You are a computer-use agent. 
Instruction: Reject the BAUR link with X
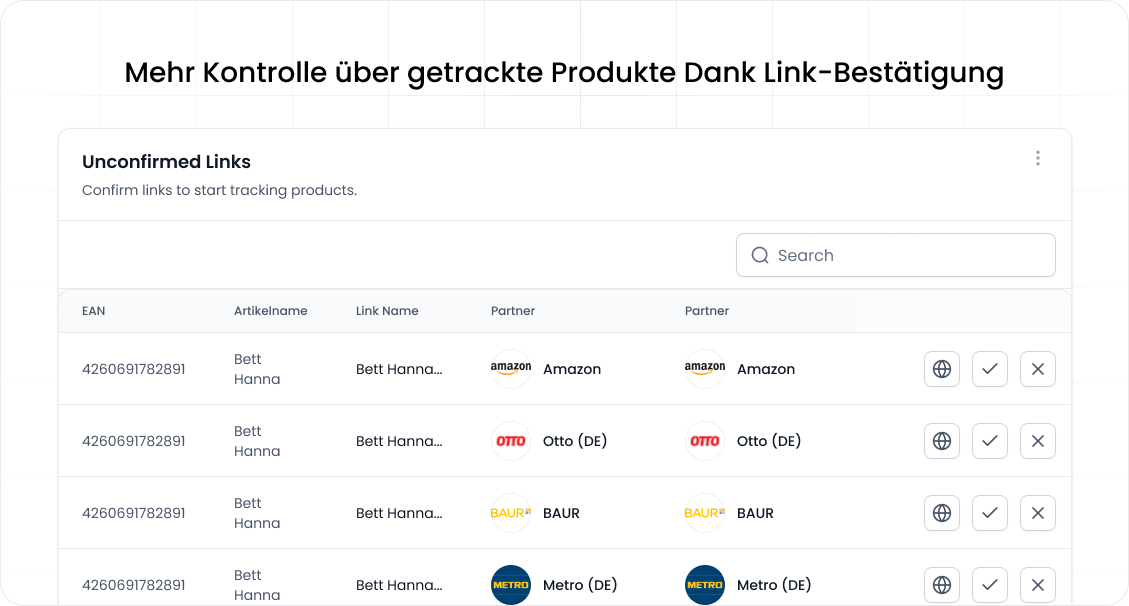(x=1038, y=513)
